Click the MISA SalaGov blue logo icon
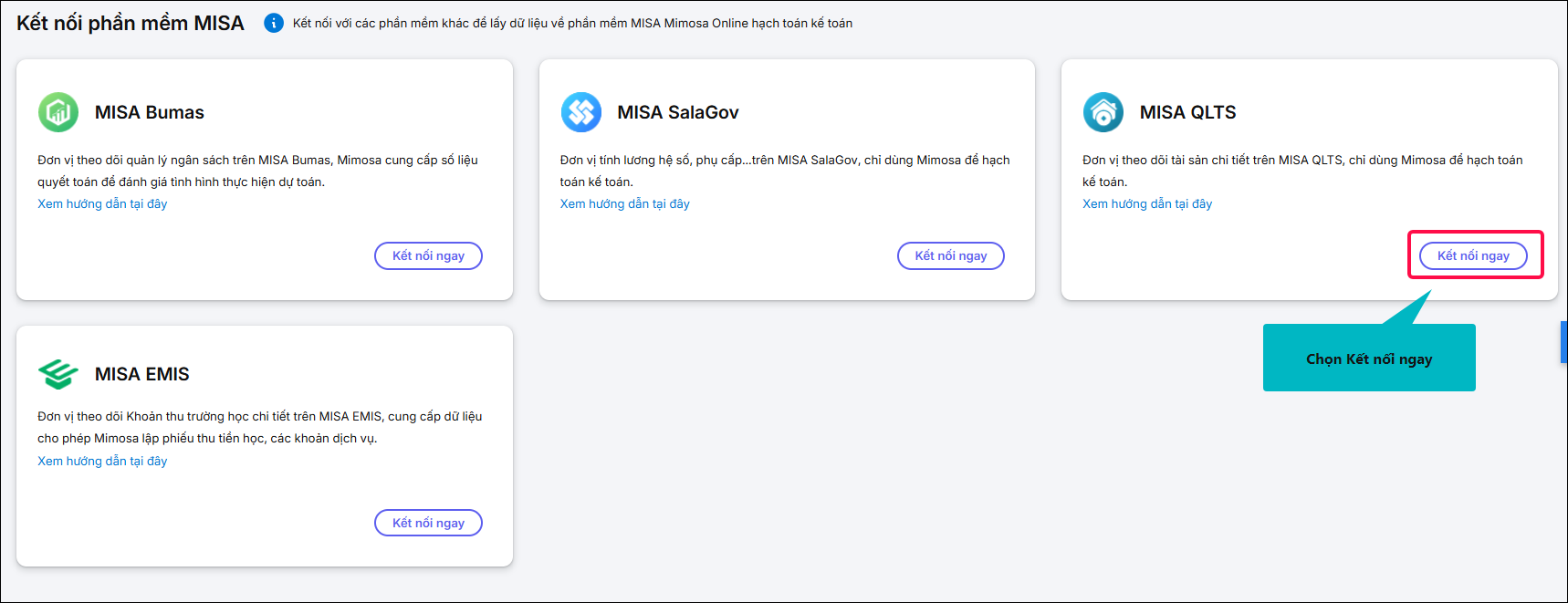This screenshot has width=1568, height=603. pos(581,112)
